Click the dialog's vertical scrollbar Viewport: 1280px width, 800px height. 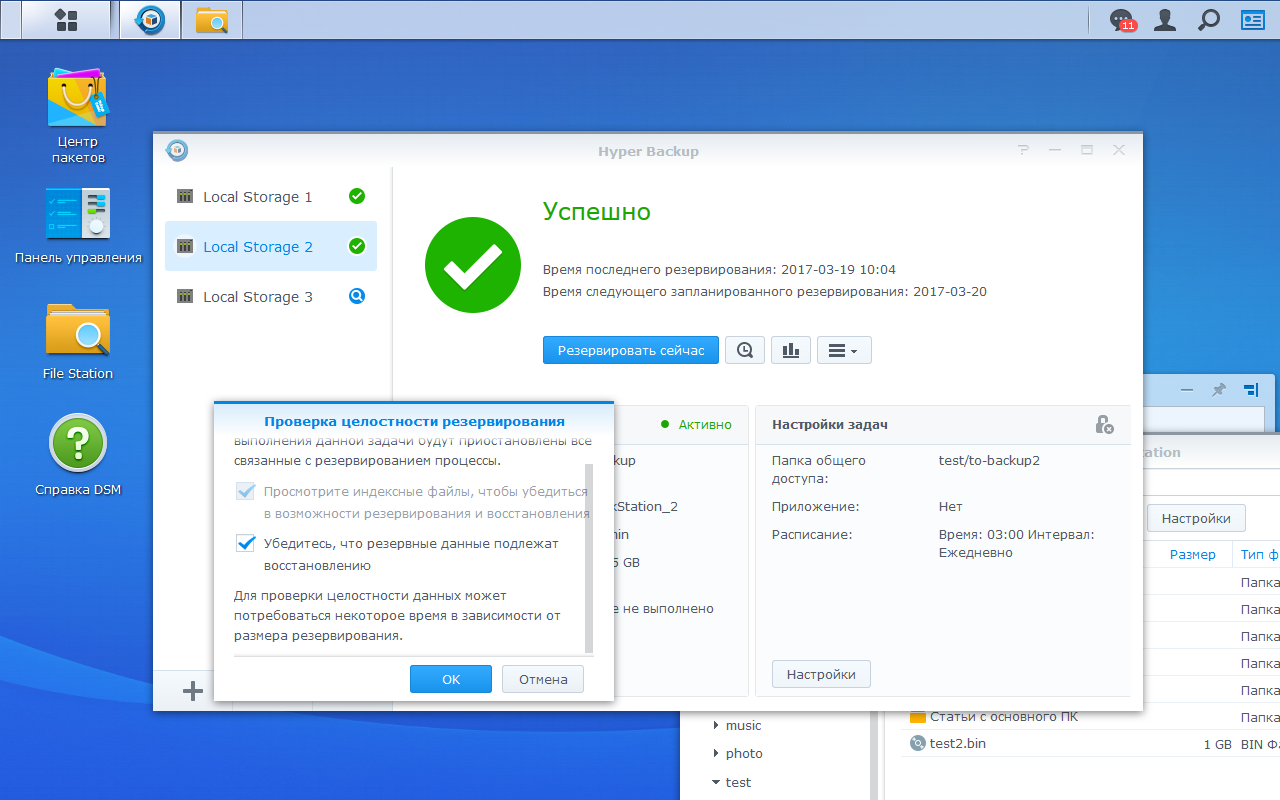pos(589,557)
